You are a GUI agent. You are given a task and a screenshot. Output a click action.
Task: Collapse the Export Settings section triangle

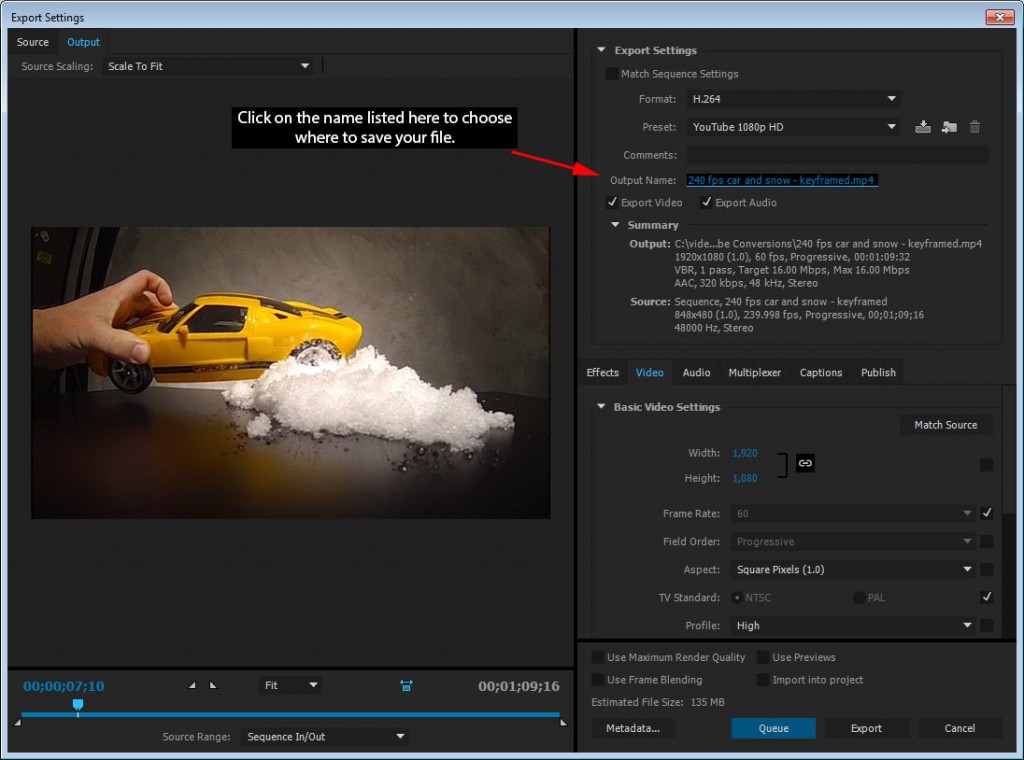pos(602,50)
